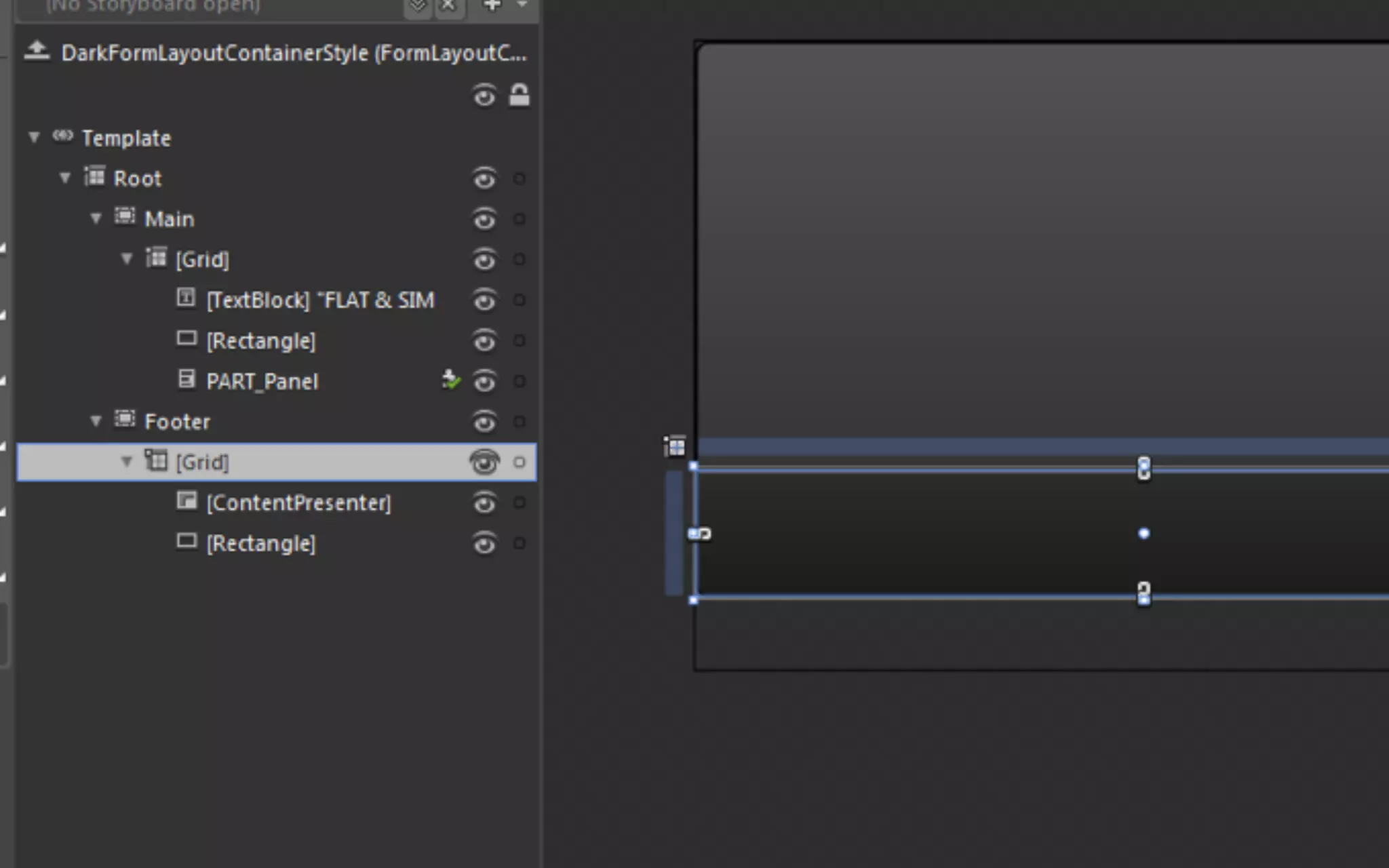The image size is (1389, 868).
Task: Click the grid layout icon beside artboard
Action: click(x=675, y=446)
